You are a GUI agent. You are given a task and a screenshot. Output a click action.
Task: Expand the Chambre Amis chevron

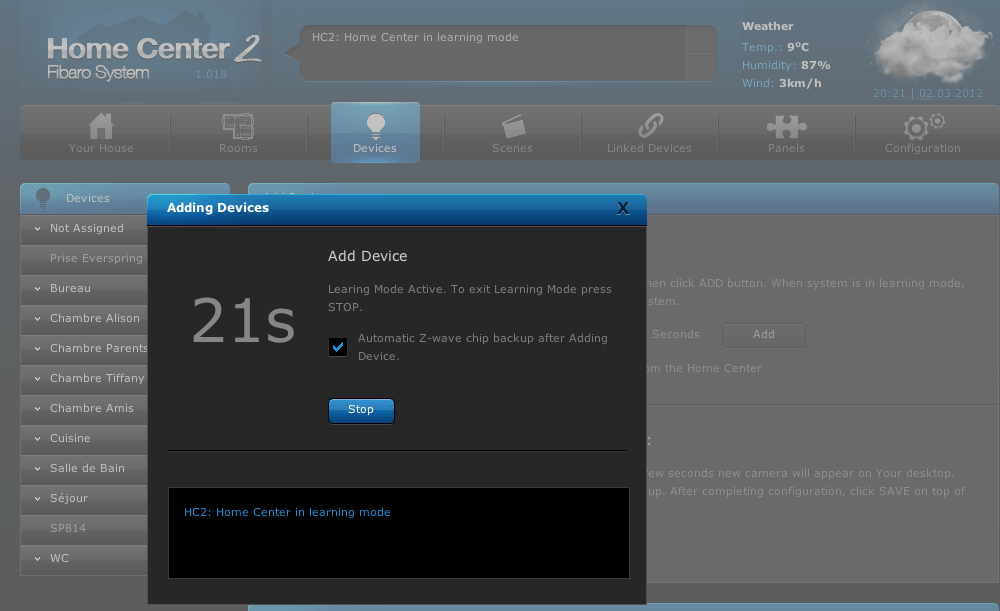[x=38, y=408]
